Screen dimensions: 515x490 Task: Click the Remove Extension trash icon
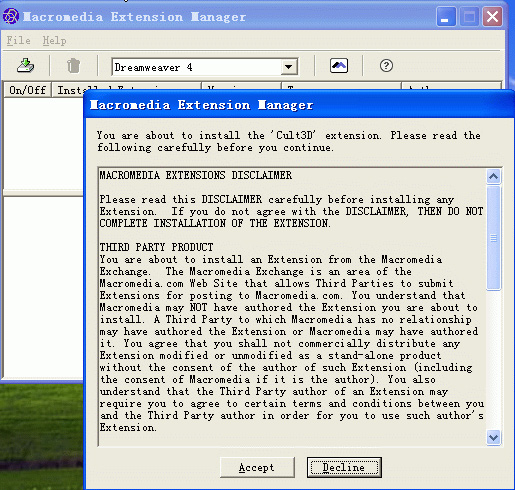(73, 66)
